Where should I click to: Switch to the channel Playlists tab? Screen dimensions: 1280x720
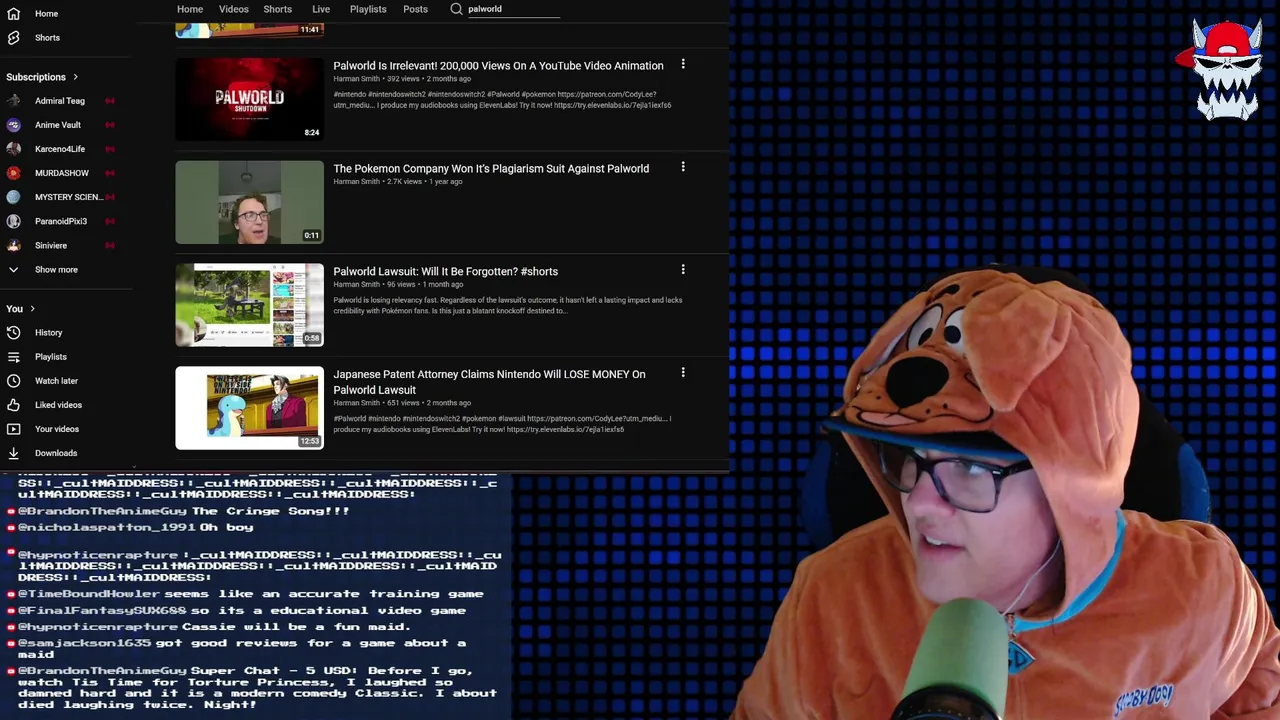tap(368, 9)
